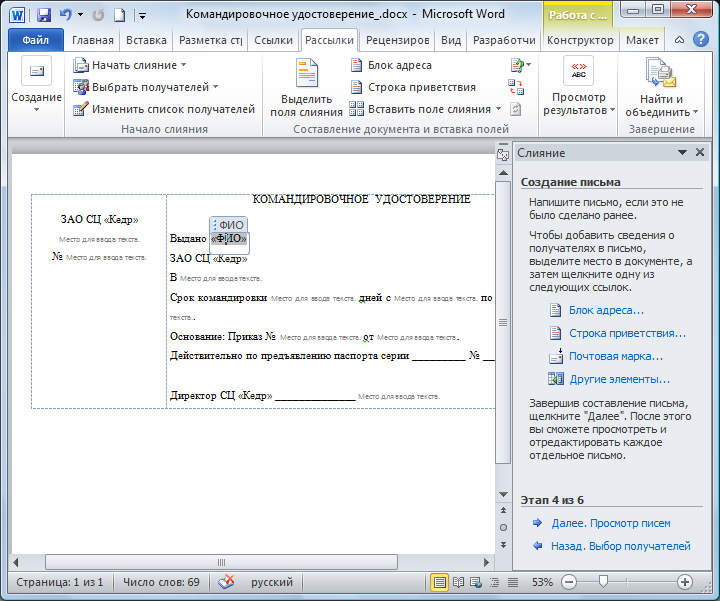The image size is (720, 601).
Task: Select Draft view icon in status bar
Action: pos(512,583)
